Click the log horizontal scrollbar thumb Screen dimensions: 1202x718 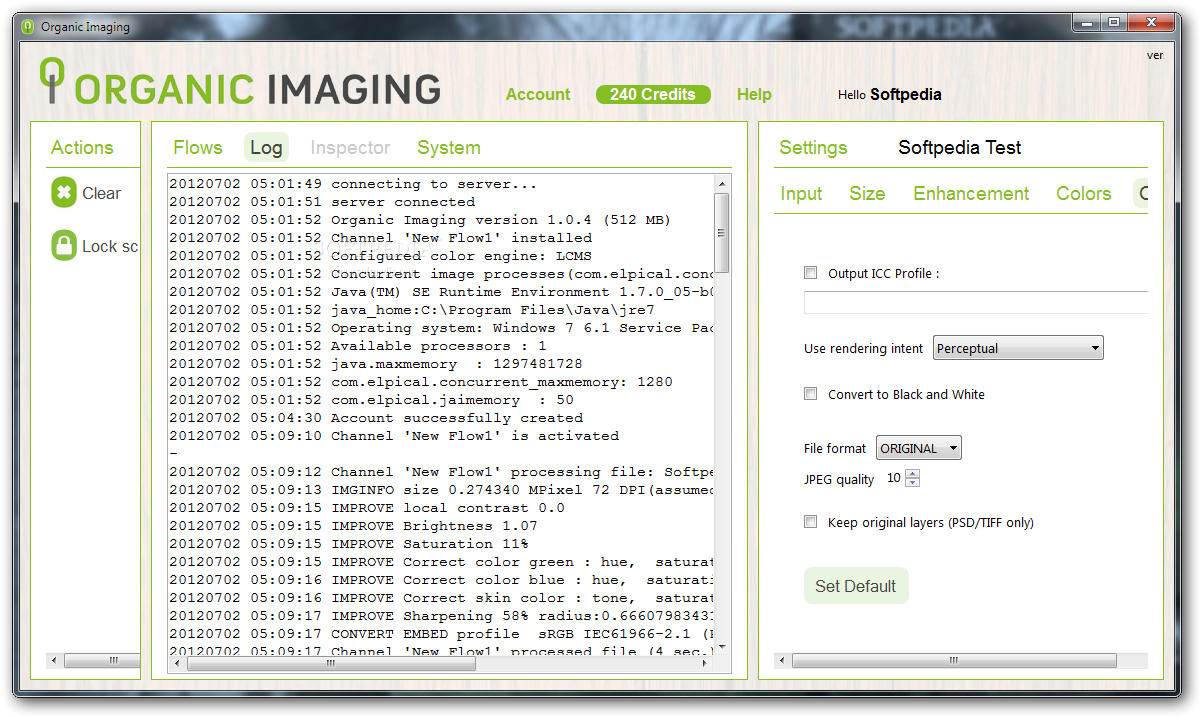pyautogui.click(x=332, y=662)
